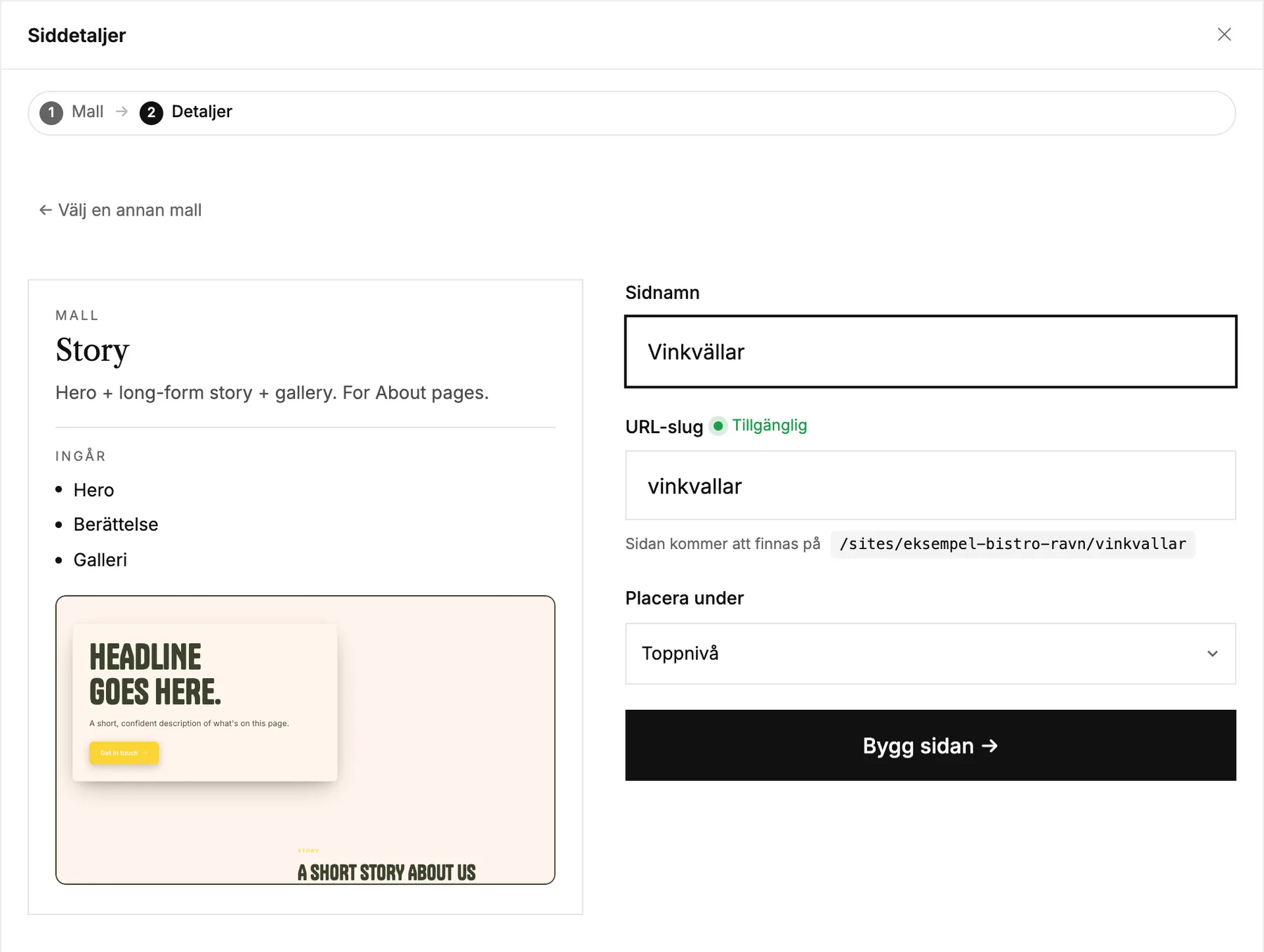
Task: Click the back arrow before Välj en annan mall
Action: click(46, 210)
